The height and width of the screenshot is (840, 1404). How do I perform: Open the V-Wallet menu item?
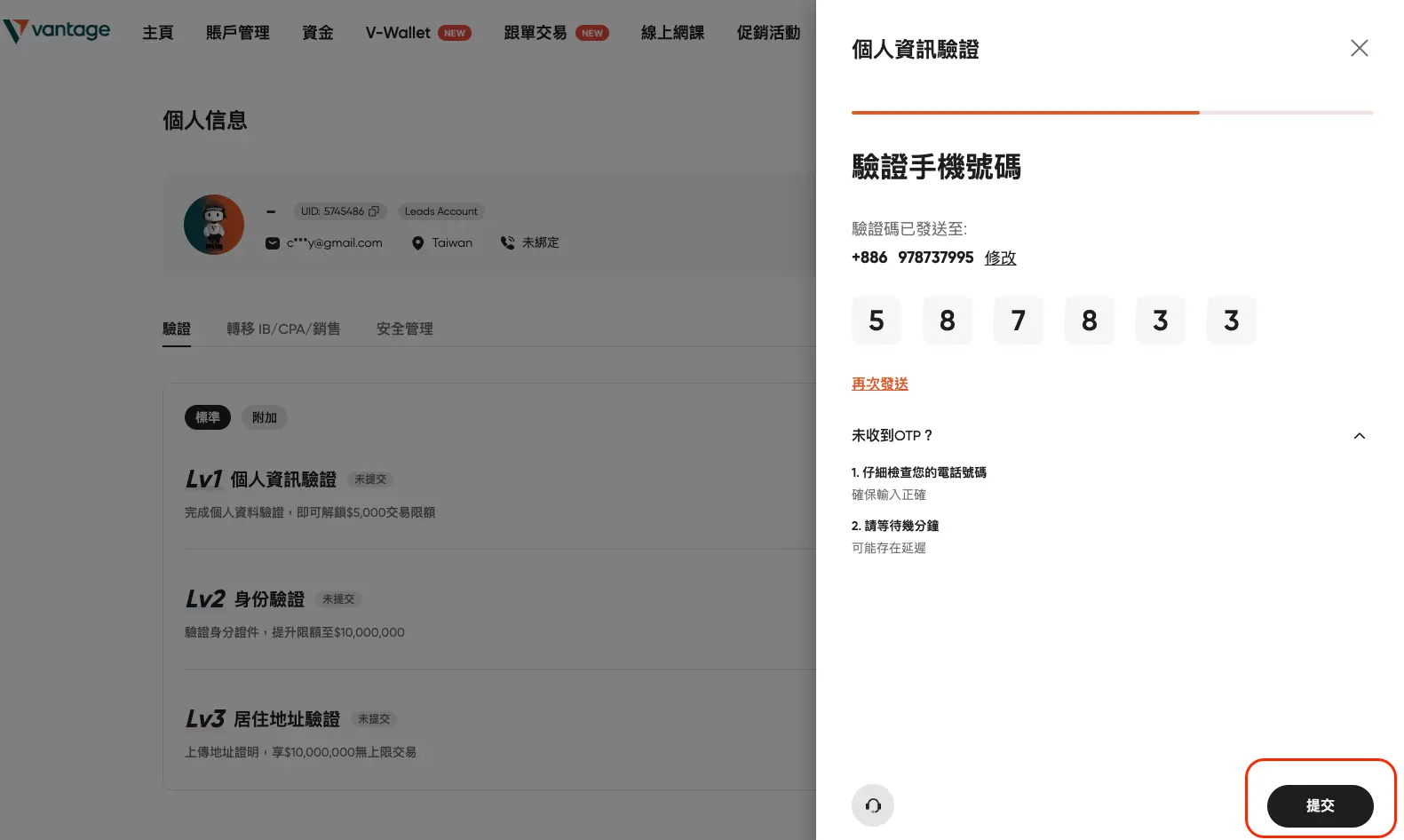[398, 33]
